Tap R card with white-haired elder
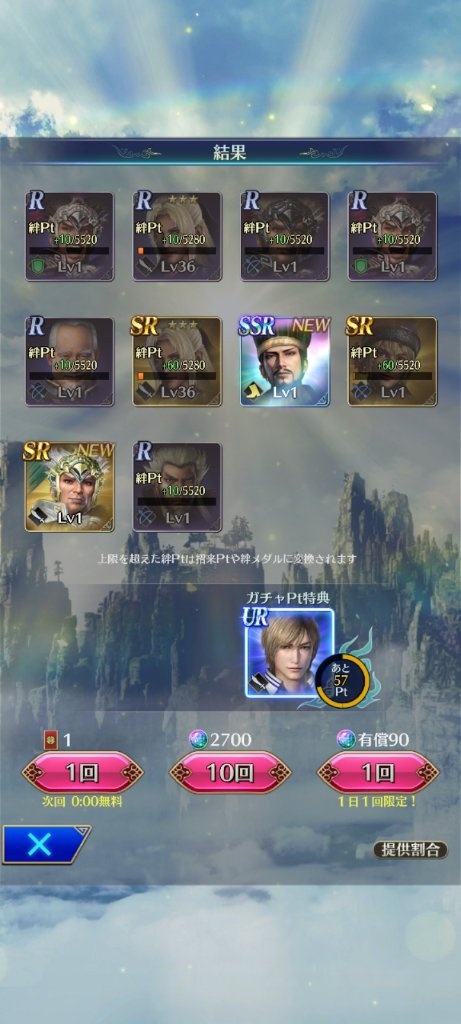The height and width of the screenshot is (1024, 461). [x=70, y=362]
